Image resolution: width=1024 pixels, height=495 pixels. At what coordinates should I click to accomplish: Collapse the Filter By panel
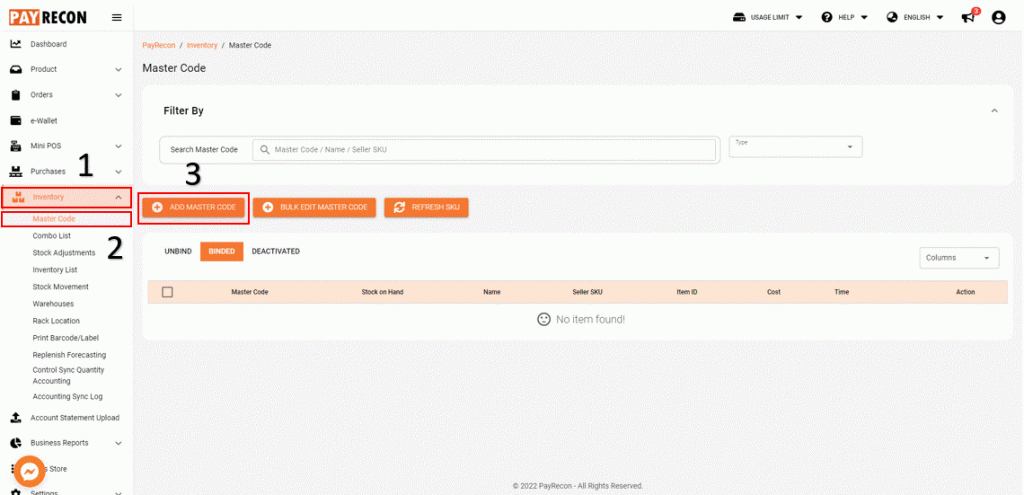(x=995, y=111)
